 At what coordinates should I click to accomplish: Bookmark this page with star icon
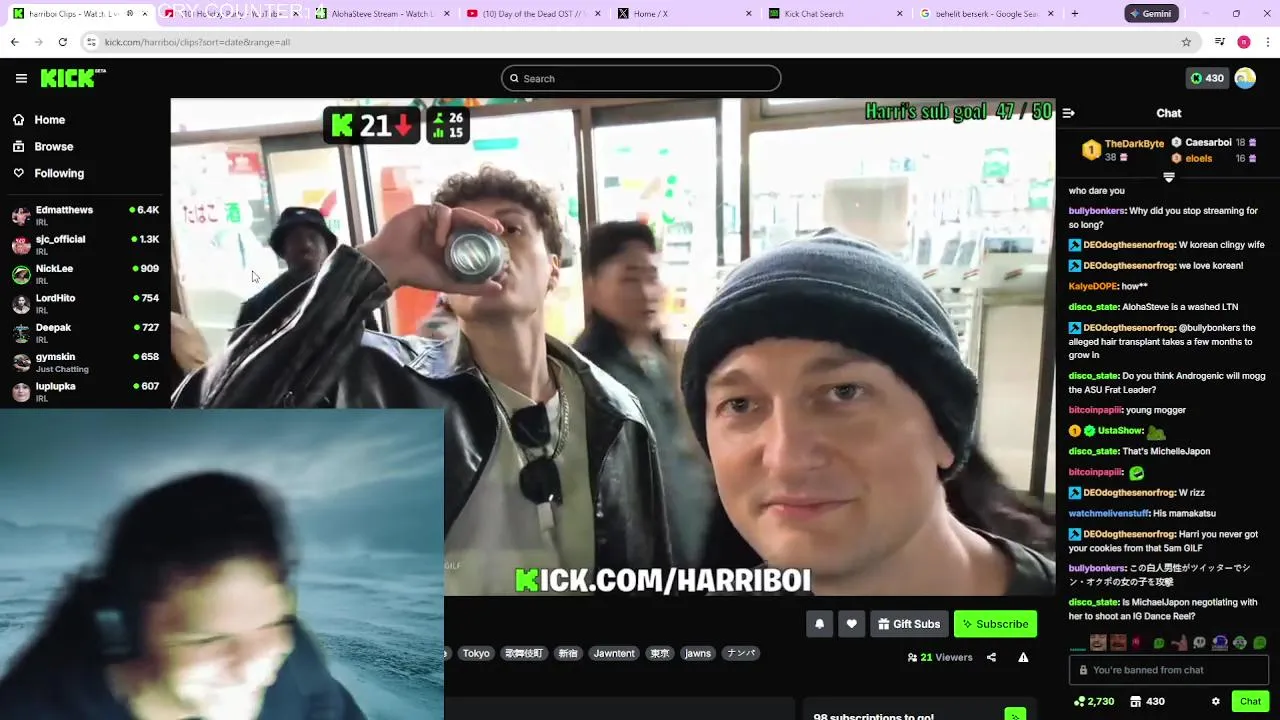click(1186, 42)
